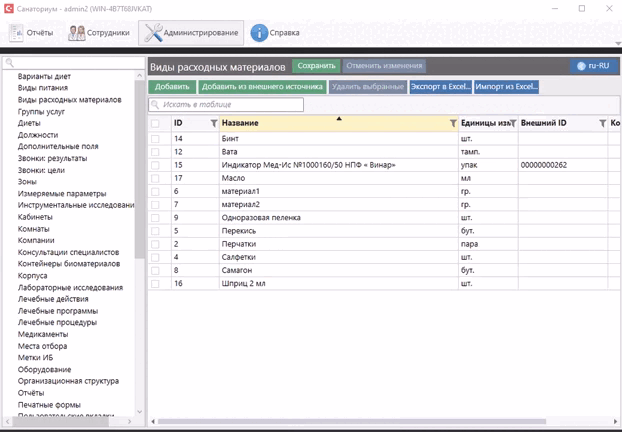Tick the checkbox for Перчатки row
The width and height of the screenshot is (622, 432).
pyautogui.click(x=155, y=243)
